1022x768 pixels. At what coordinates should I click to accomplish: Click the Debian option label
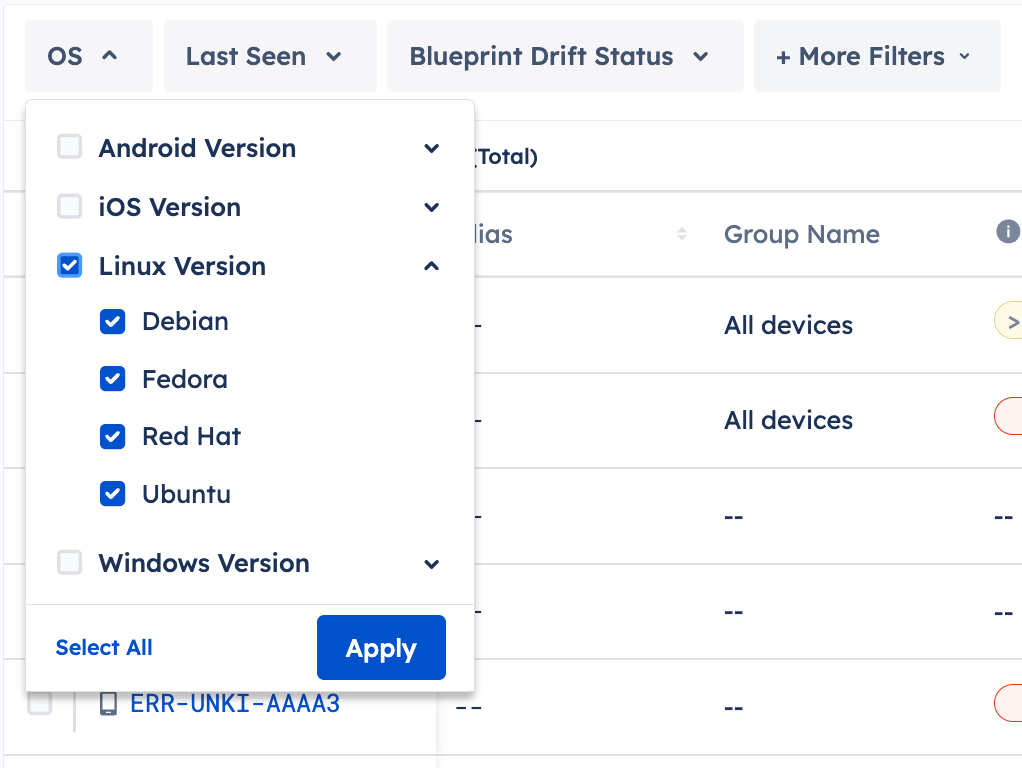tap(186, 321)
